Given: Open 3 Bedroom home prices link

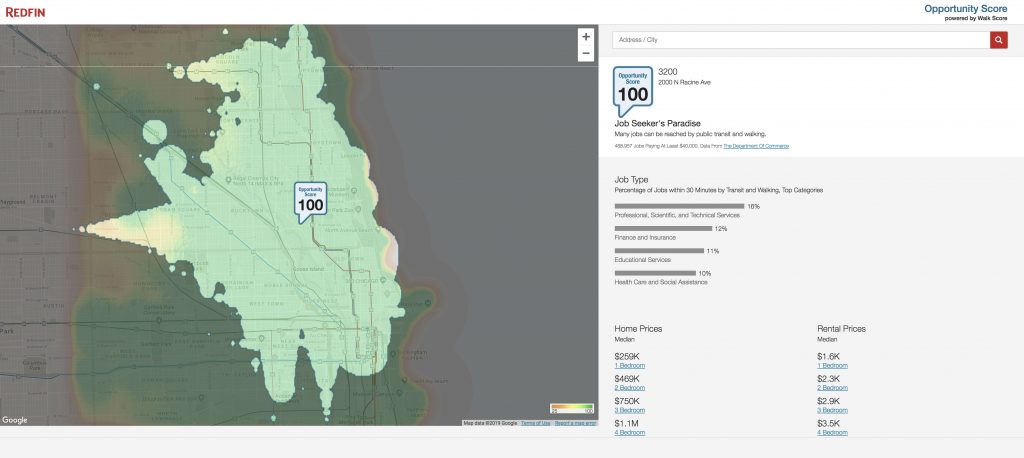Looking at the screenshot, I should [629, 410].
